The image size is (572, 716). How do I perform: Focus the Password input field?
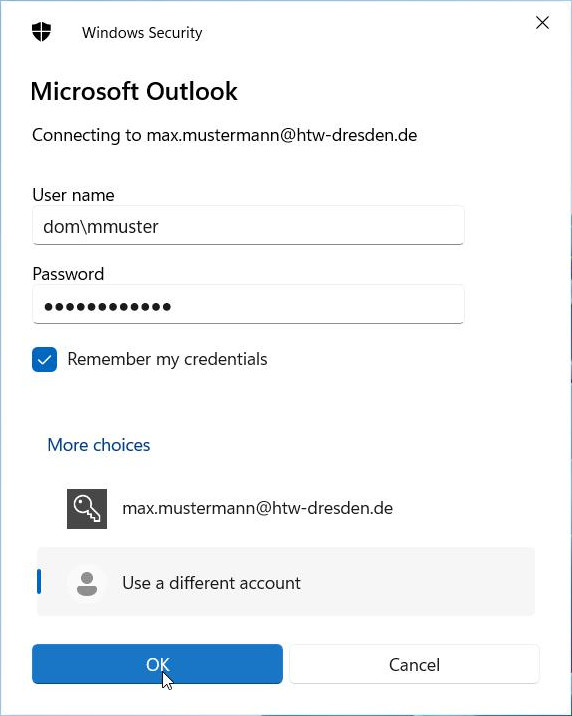coord(248,305)
